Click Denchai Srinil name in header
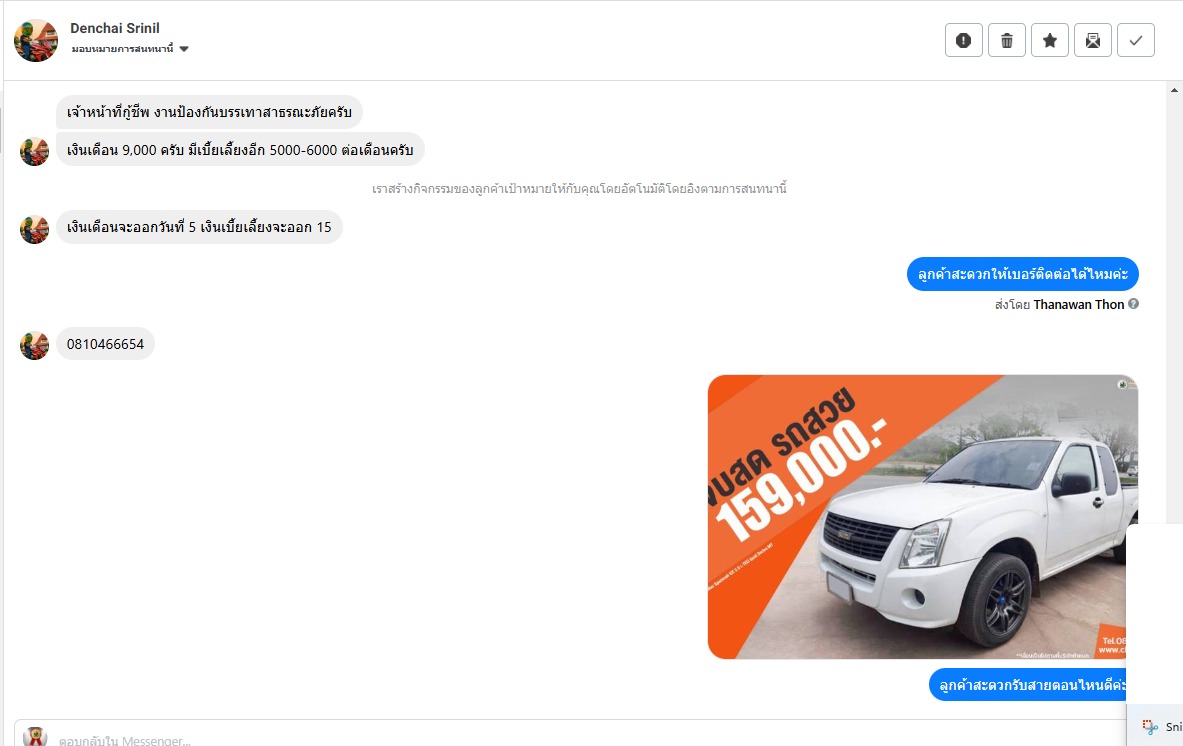Viewport: 1183px width, 746px height. (x=115, y=28)
